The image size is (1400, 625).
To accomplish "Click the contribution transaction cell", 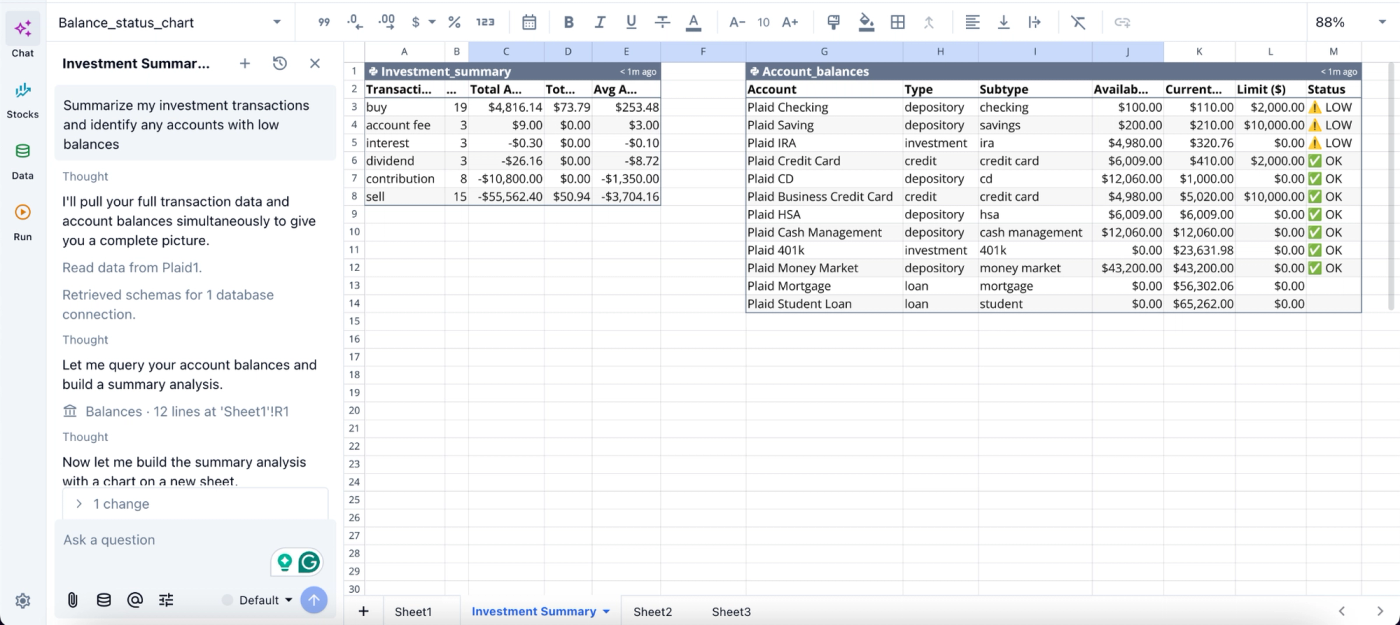I will (x=404, y=179).
